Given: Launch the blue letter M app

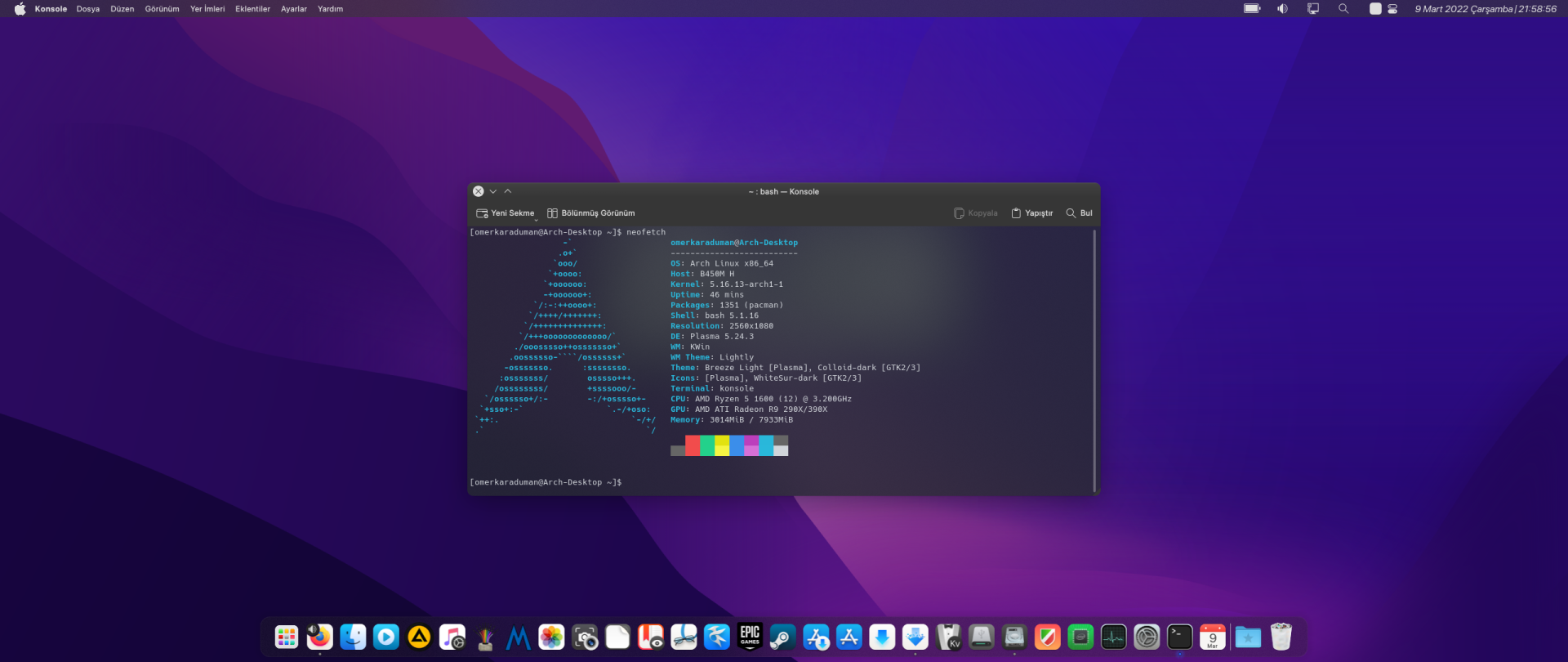Looking at the screenshot, I should point(519,637).
